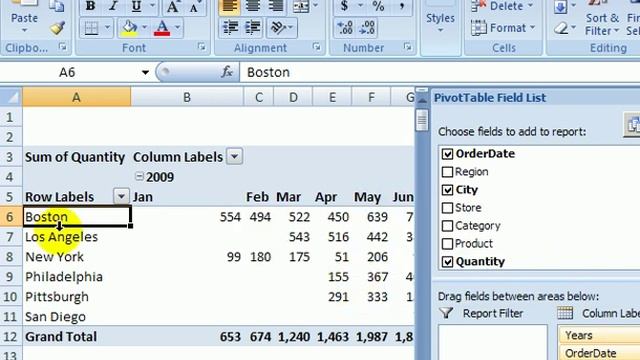This screenshot has width=640, height=360.
Task: Click into the formula bar showing Boston
Action: pos(440,72)
